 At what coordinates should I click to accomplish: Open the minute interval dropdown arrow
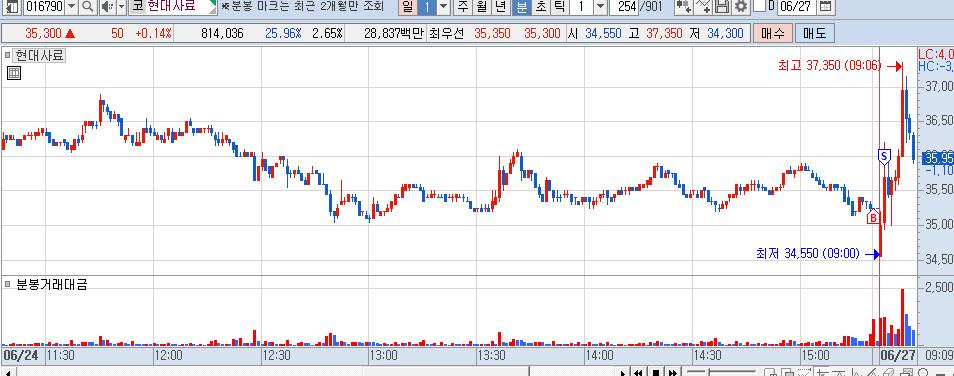(600, 7)
